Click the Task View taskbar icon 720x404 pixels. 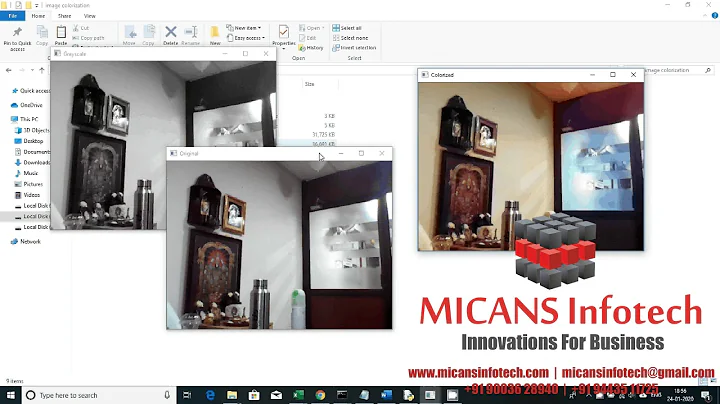pyautogui.click(x=187, y=395)
